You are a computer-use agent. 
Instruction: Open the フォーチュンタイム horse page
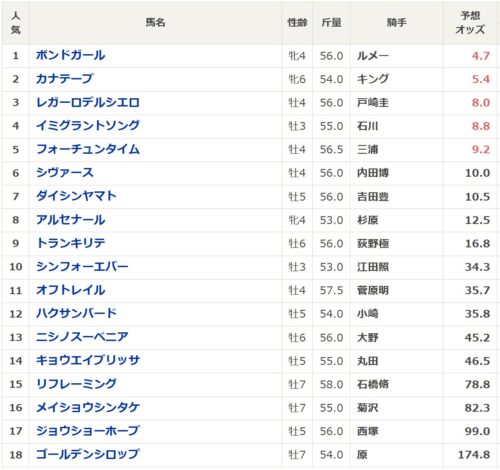point(88,149)
